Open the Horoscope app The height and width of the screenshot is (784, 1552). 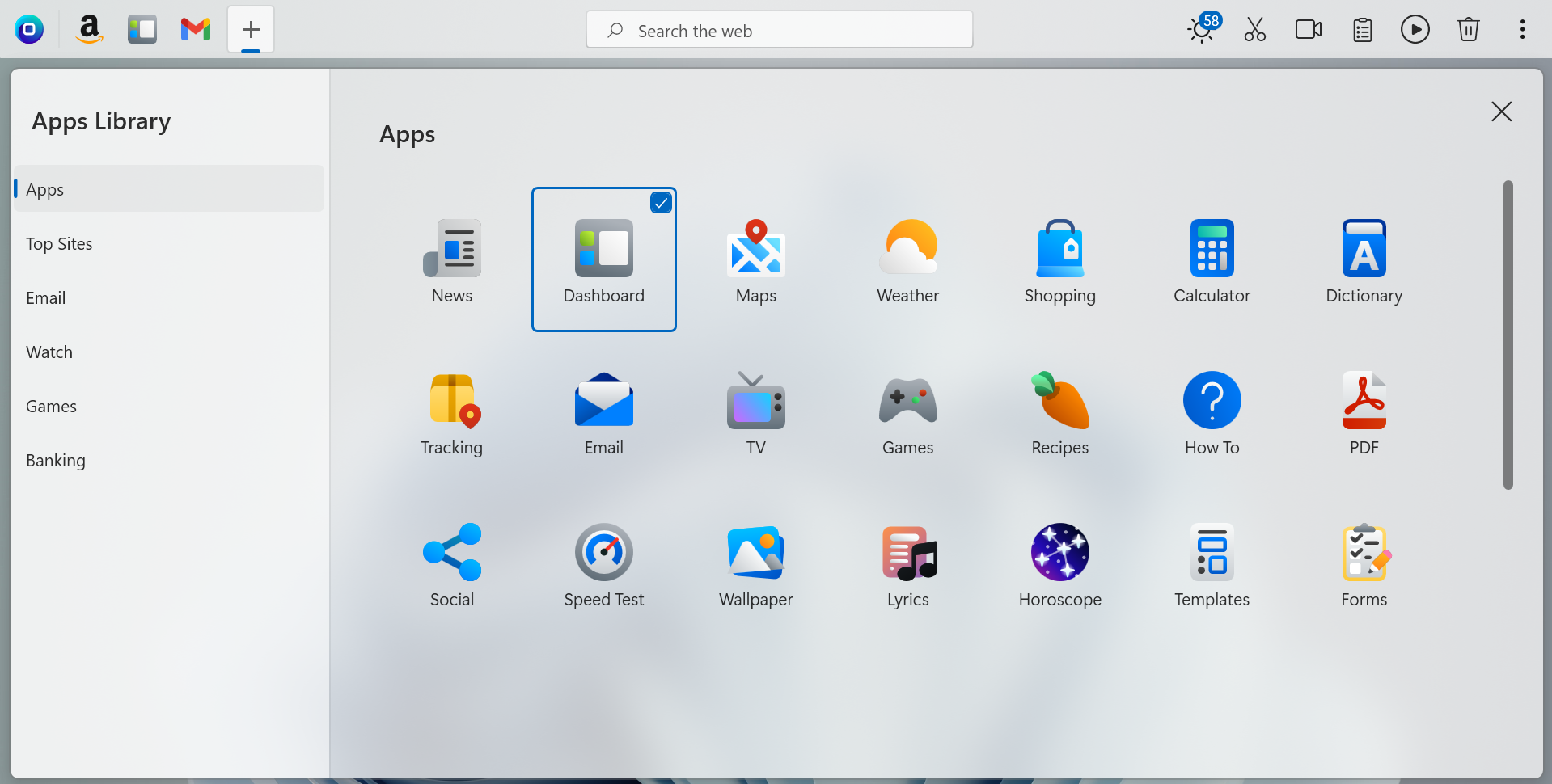pos(1059,564)
